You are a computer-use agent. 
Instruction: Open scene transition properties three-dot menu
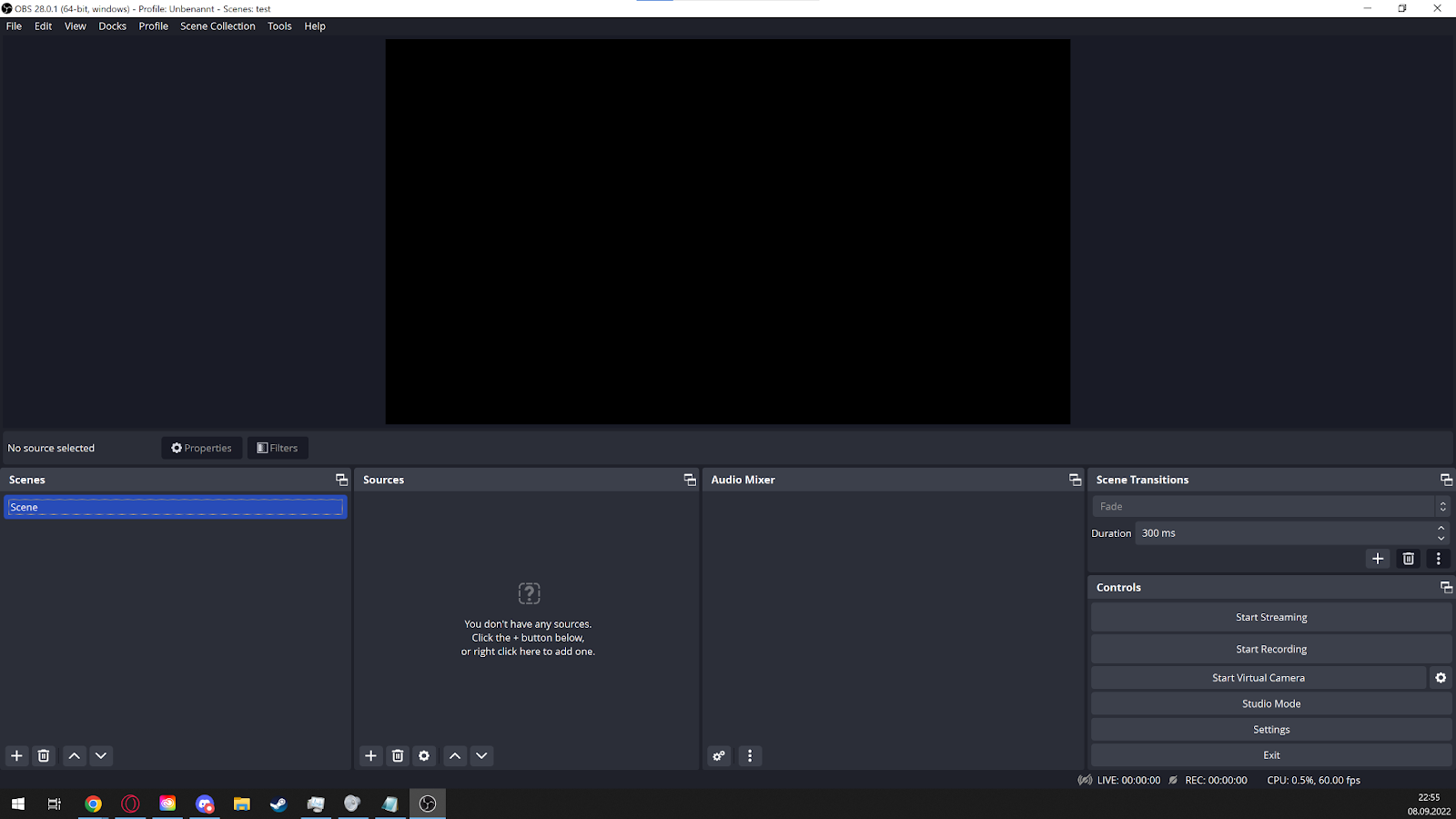[x=1439, y=559]
